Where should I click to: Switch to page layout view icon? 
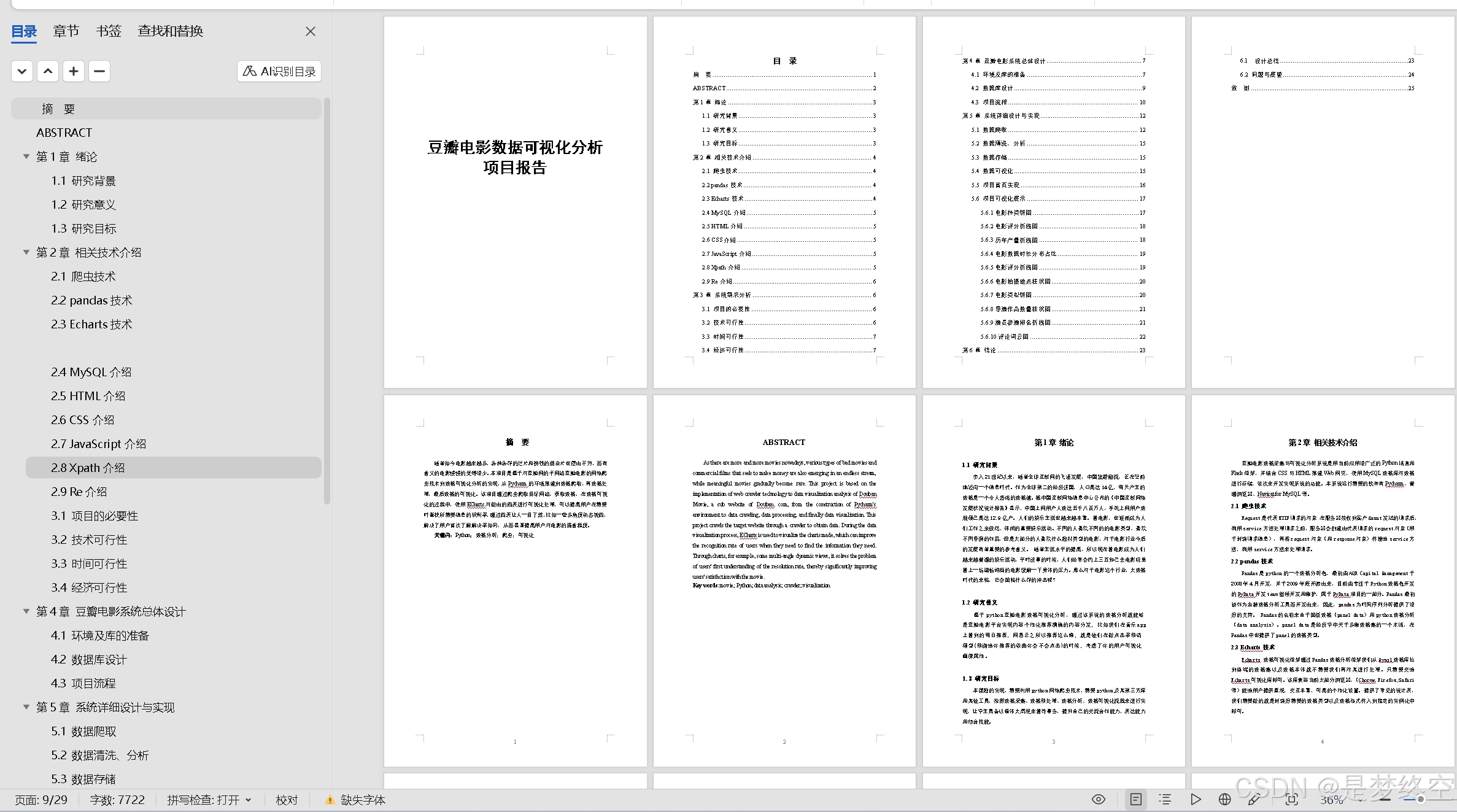point(1136,799)
